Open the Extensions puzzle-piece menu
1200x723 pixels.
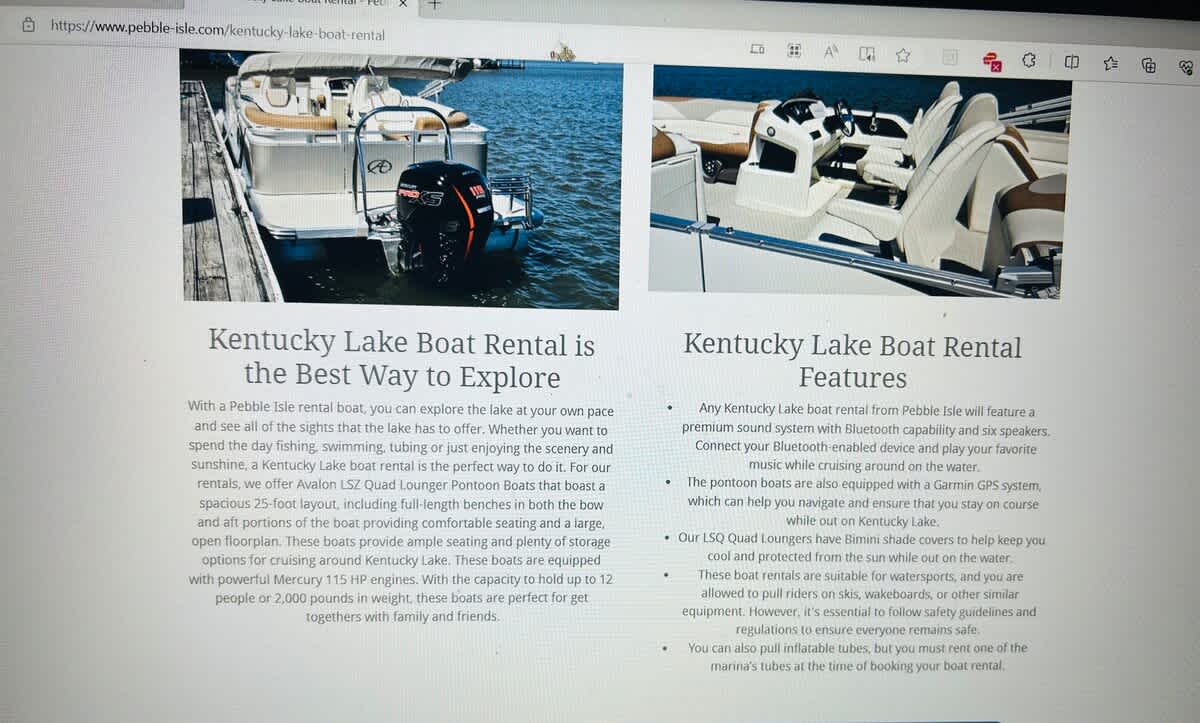[x=1029, y=61]
